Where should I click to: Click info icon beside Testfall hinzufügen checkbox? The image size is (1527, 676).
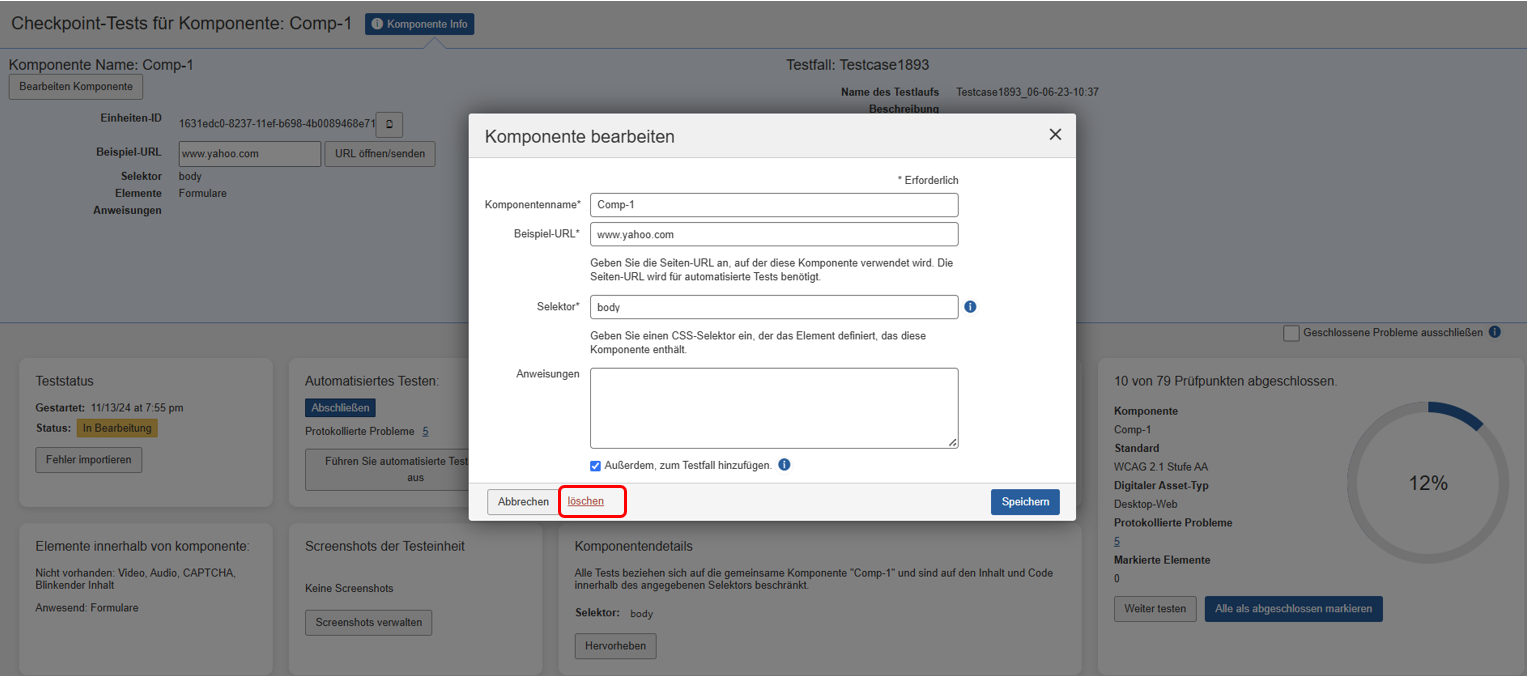784,465
